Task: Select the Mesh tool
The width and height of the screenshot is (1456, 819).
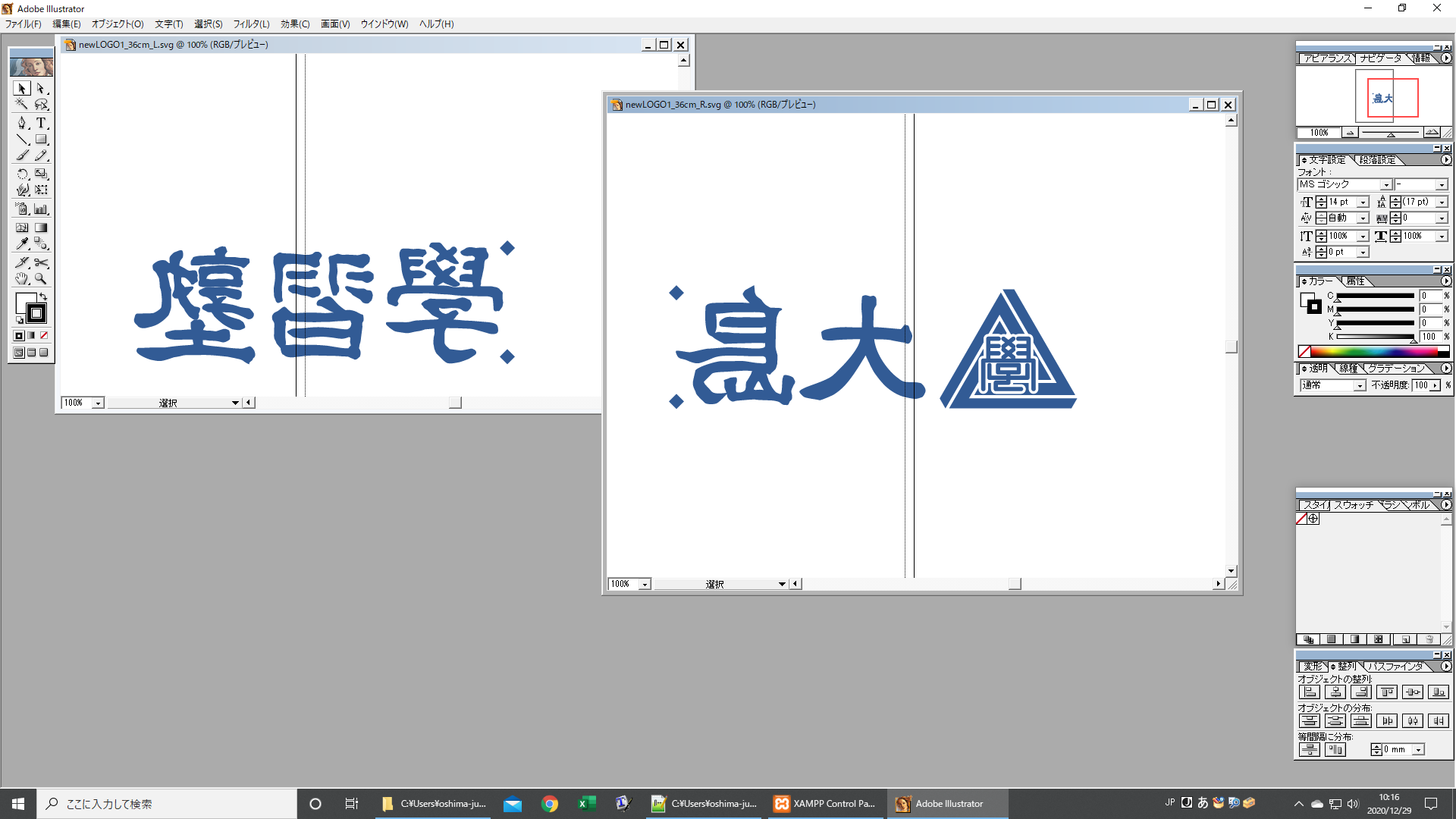Action: pyautogui.click(x=22, y=227)
